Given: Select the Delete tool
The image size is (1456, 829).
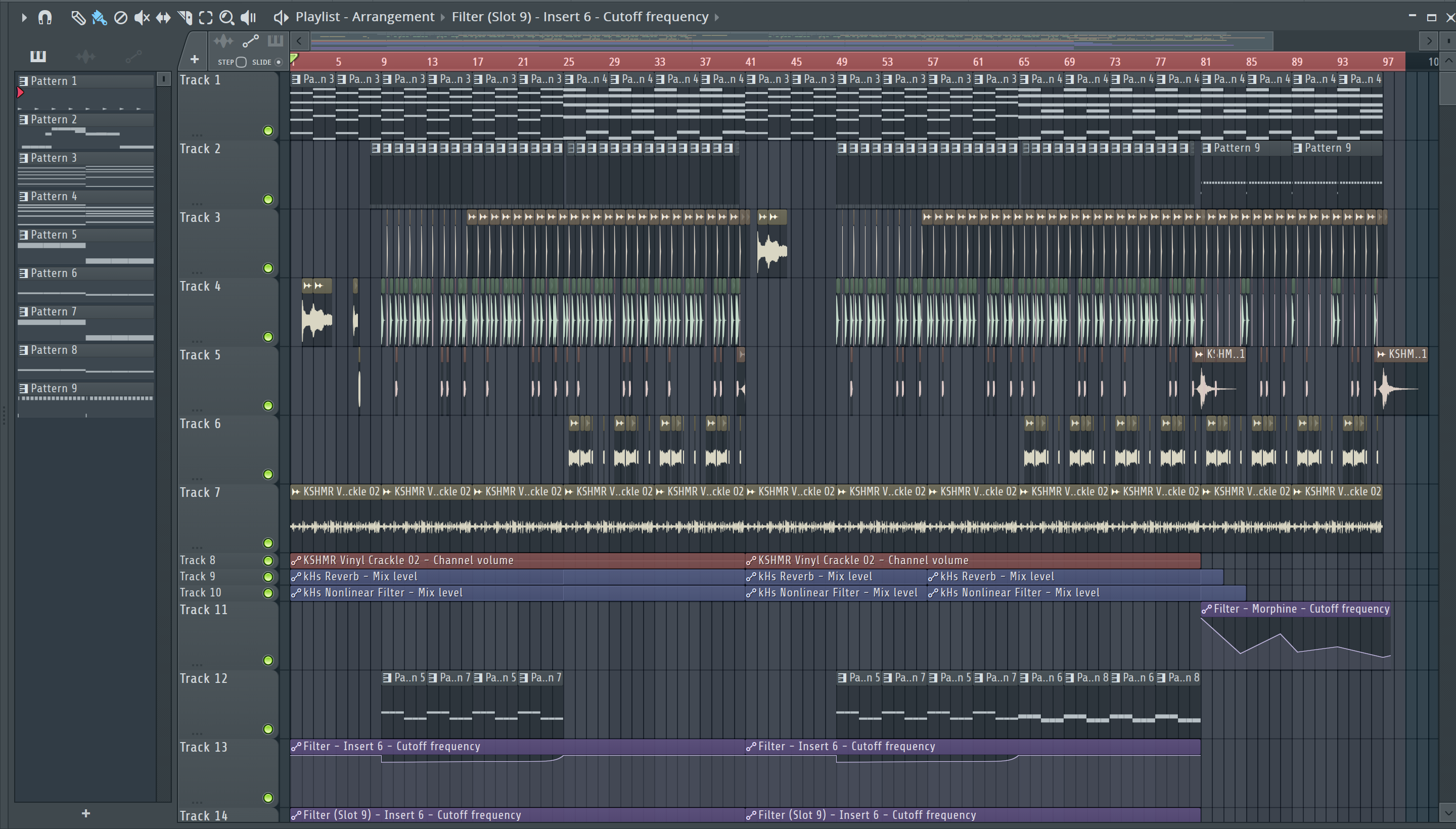Looking at the screenshot, I should (121, 18).
